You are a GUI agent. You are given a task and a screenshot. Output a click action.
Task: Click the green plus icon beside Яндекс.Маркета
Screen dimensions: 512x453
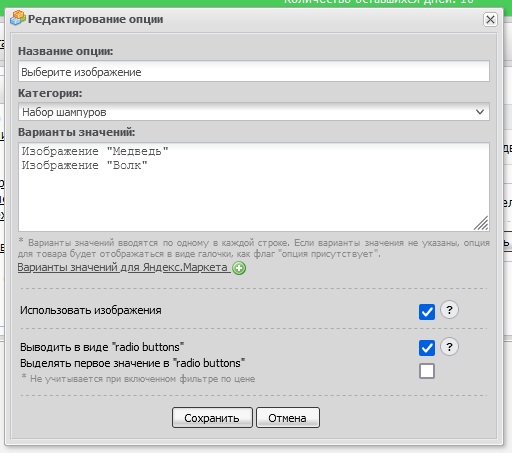click(x=239, y=268)
